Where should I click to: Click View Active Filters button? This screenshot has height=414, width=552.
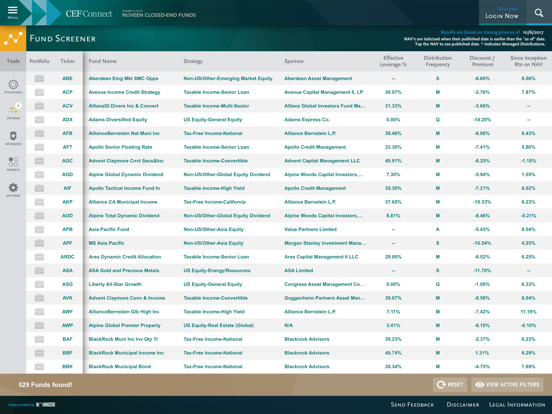[x=507, y=384]
